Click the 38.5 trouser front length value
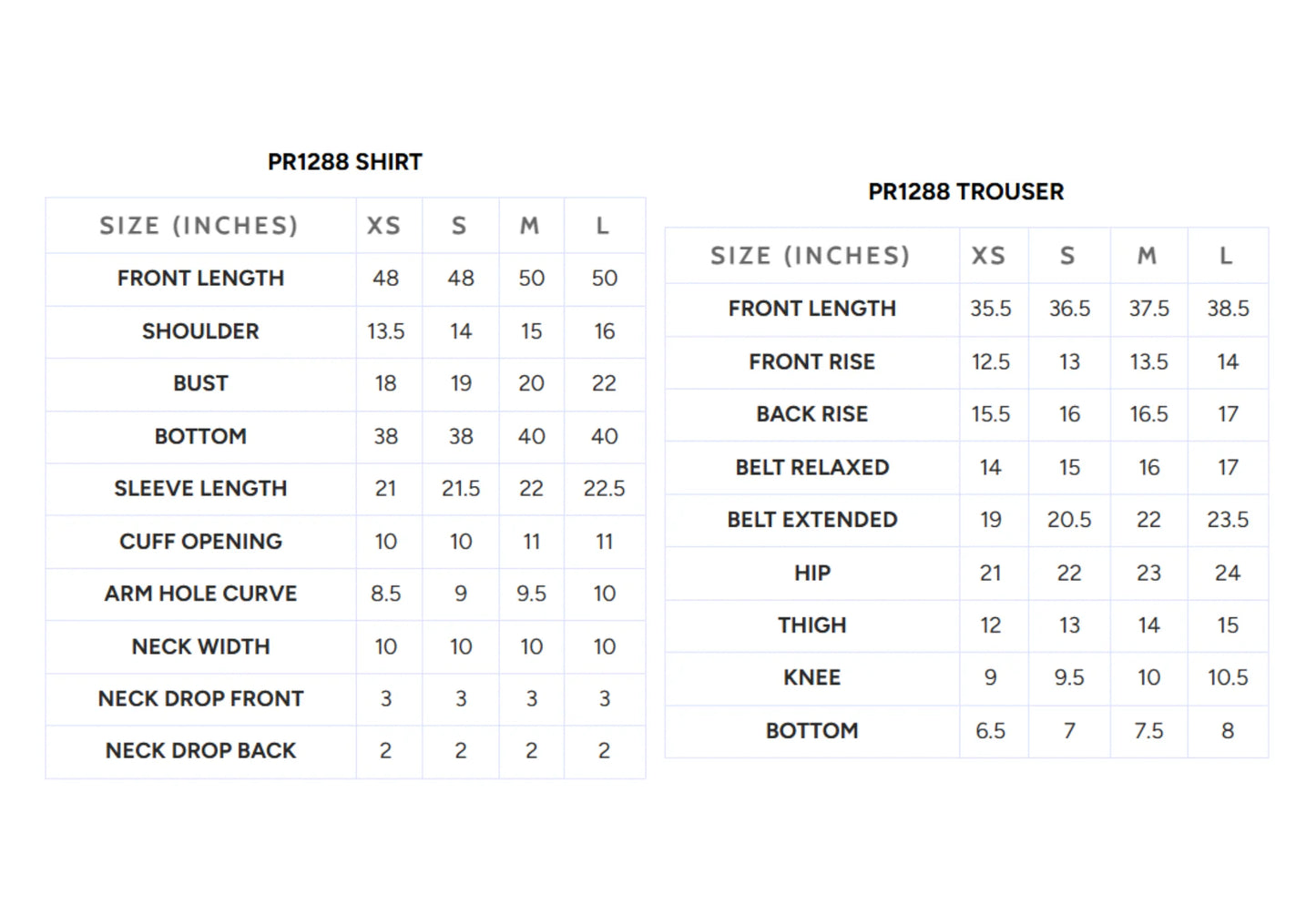 (x=1228, y=309)
